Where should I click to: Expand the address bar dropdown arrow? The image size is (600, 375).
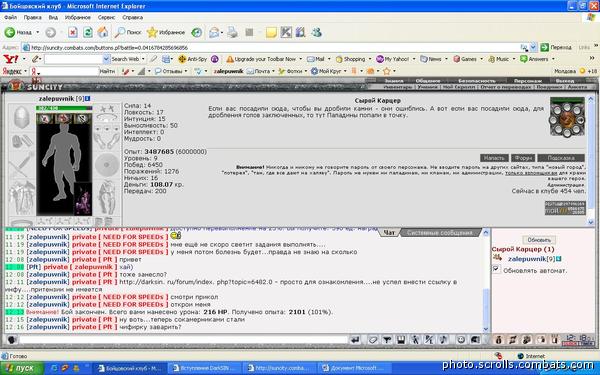click(533, 48)
